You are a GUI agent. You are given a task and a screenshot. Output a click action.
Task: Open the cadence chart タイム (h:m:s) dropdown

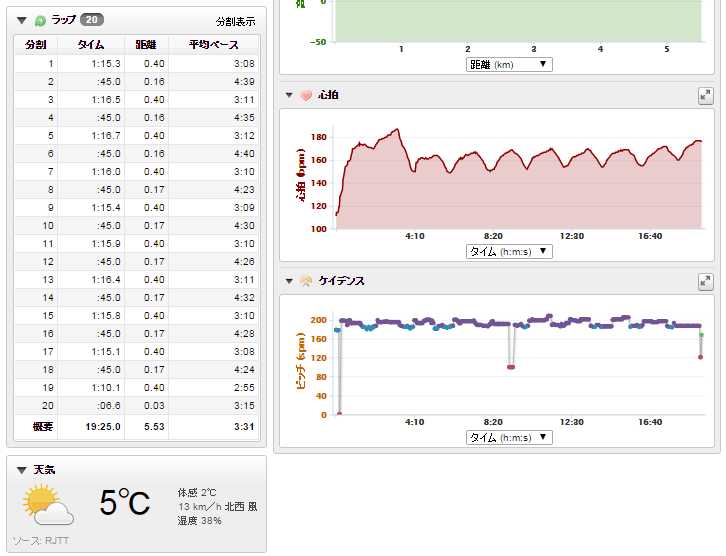[509, 437]
